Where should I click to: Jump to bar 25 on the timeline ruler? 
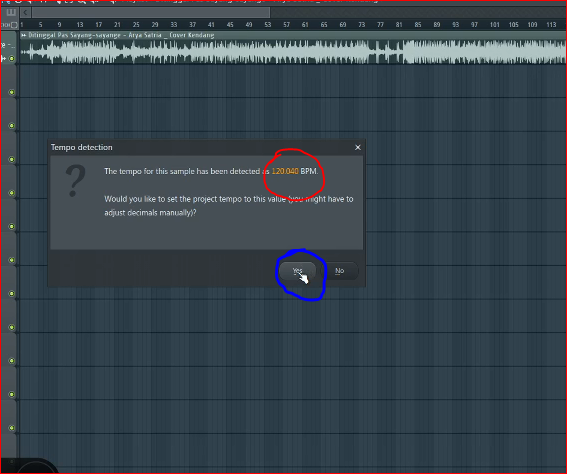136,25
